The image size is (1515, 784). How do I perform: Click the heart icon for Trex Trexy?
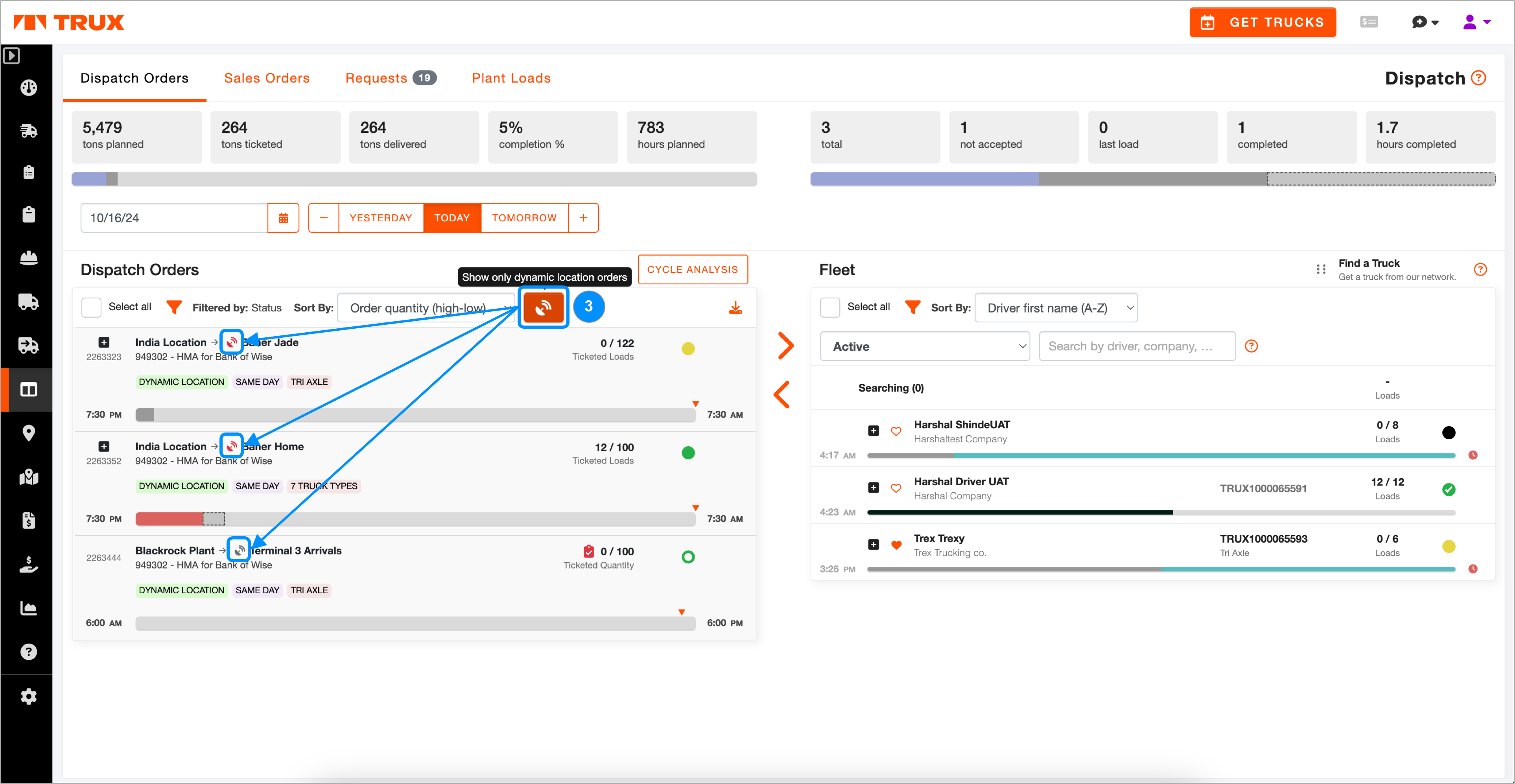pyautogui.click(x=896, y=545)
